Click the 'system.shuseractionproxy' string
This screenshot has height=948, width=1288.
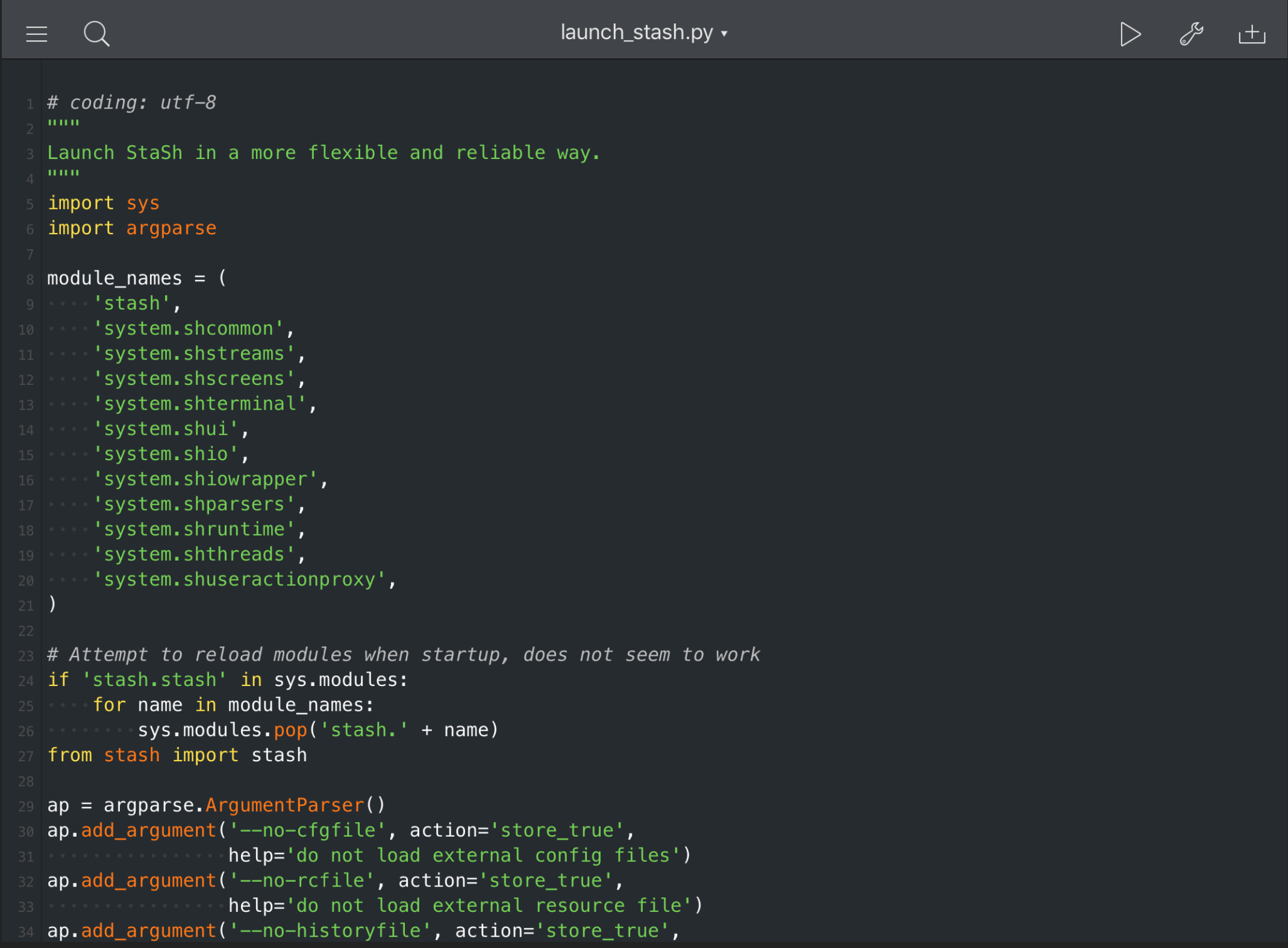pyautogui.click(x=239, y=579)
